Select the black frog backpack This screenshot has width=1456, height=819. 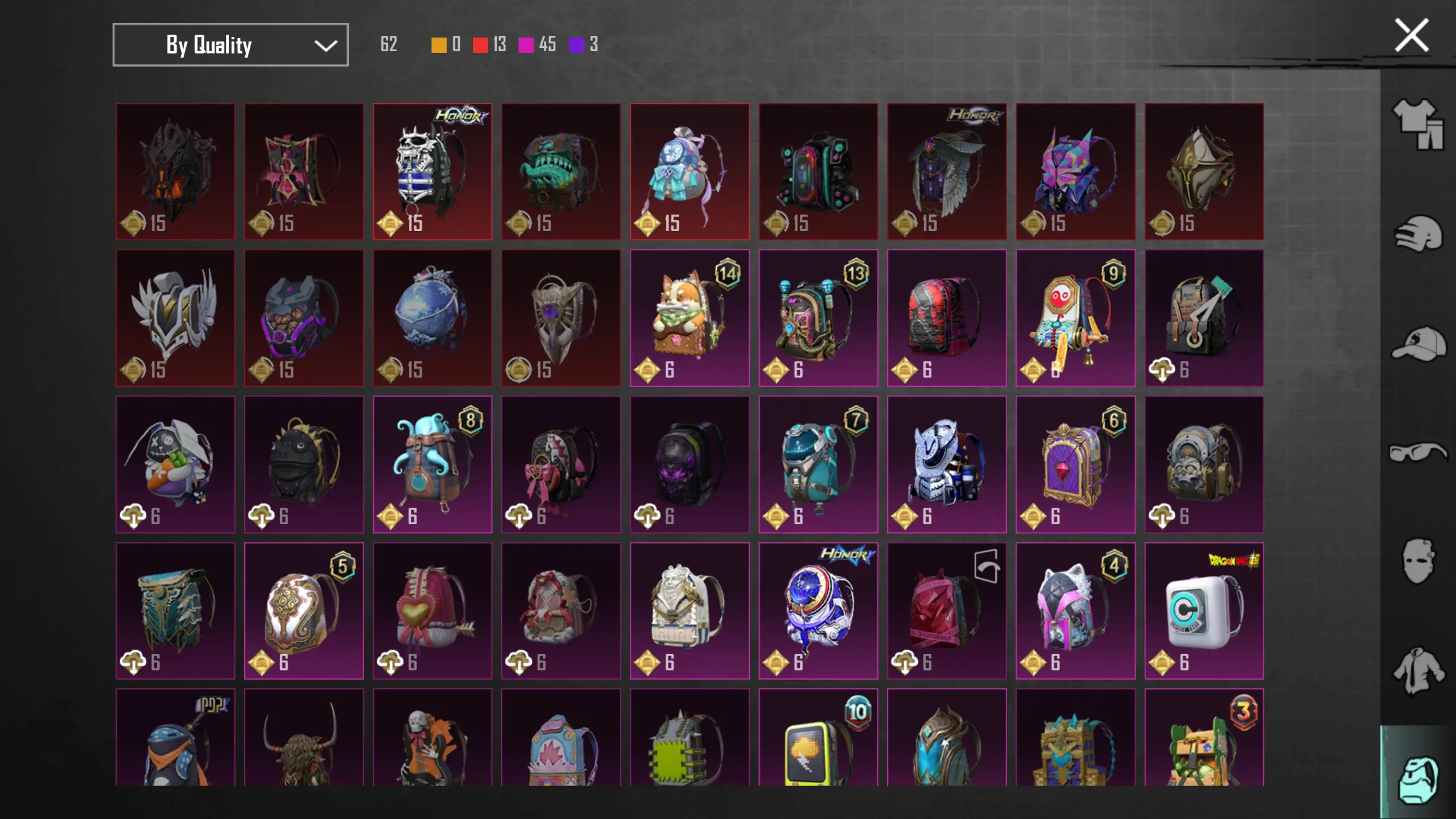pos(304,464)
